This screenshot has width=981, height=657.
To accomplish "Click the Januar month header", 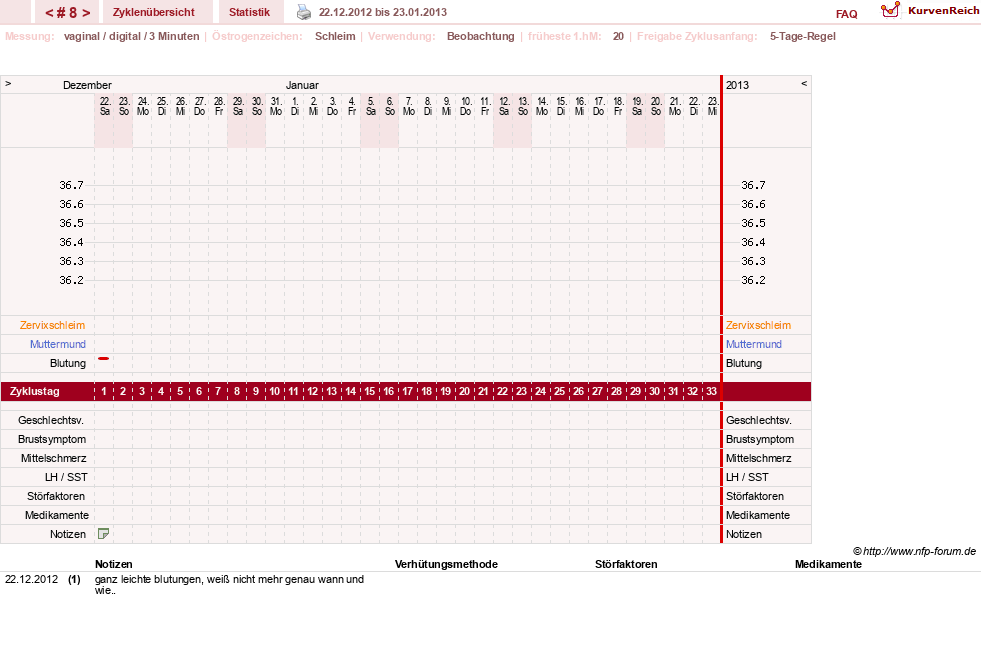I will (302, 85).
